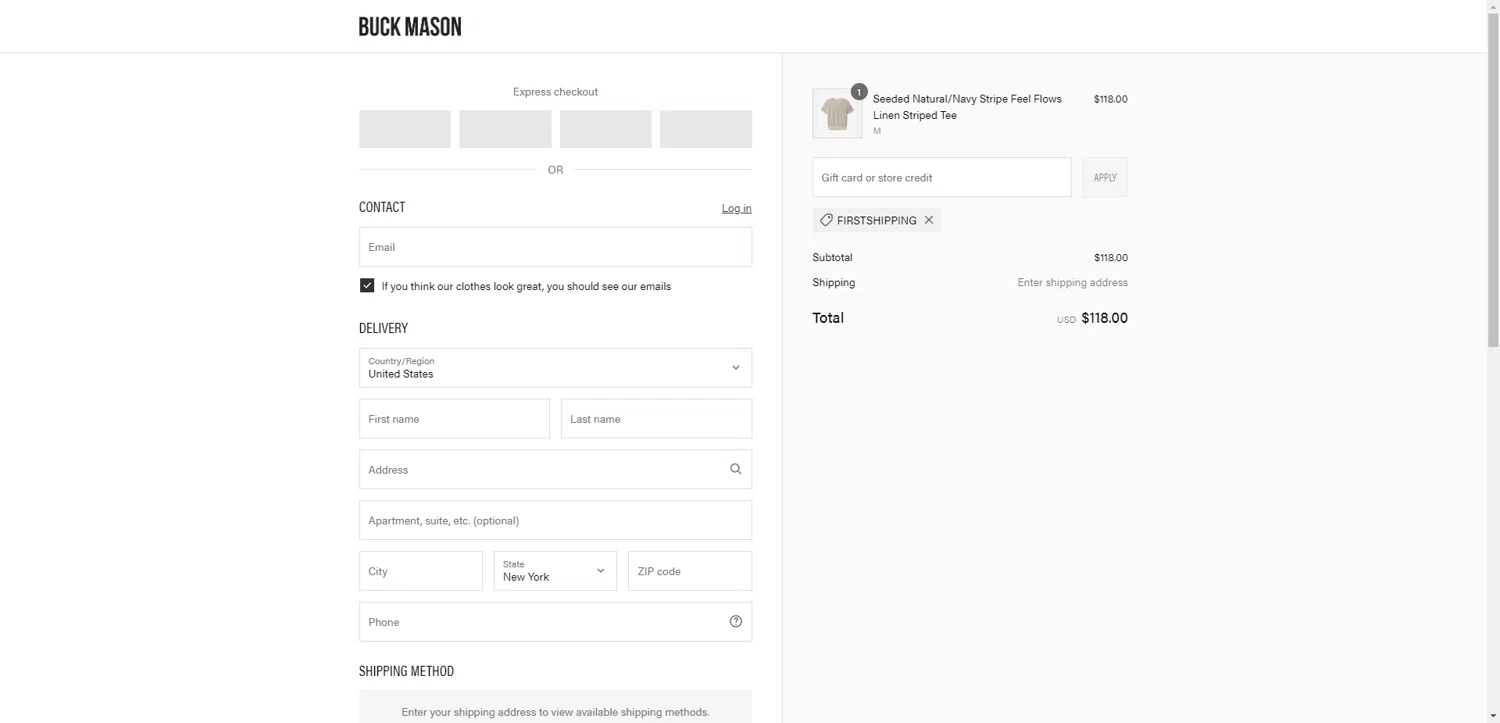
Task: Click the 'SHIPPING METHOD' heading
Action: (406, 671)
